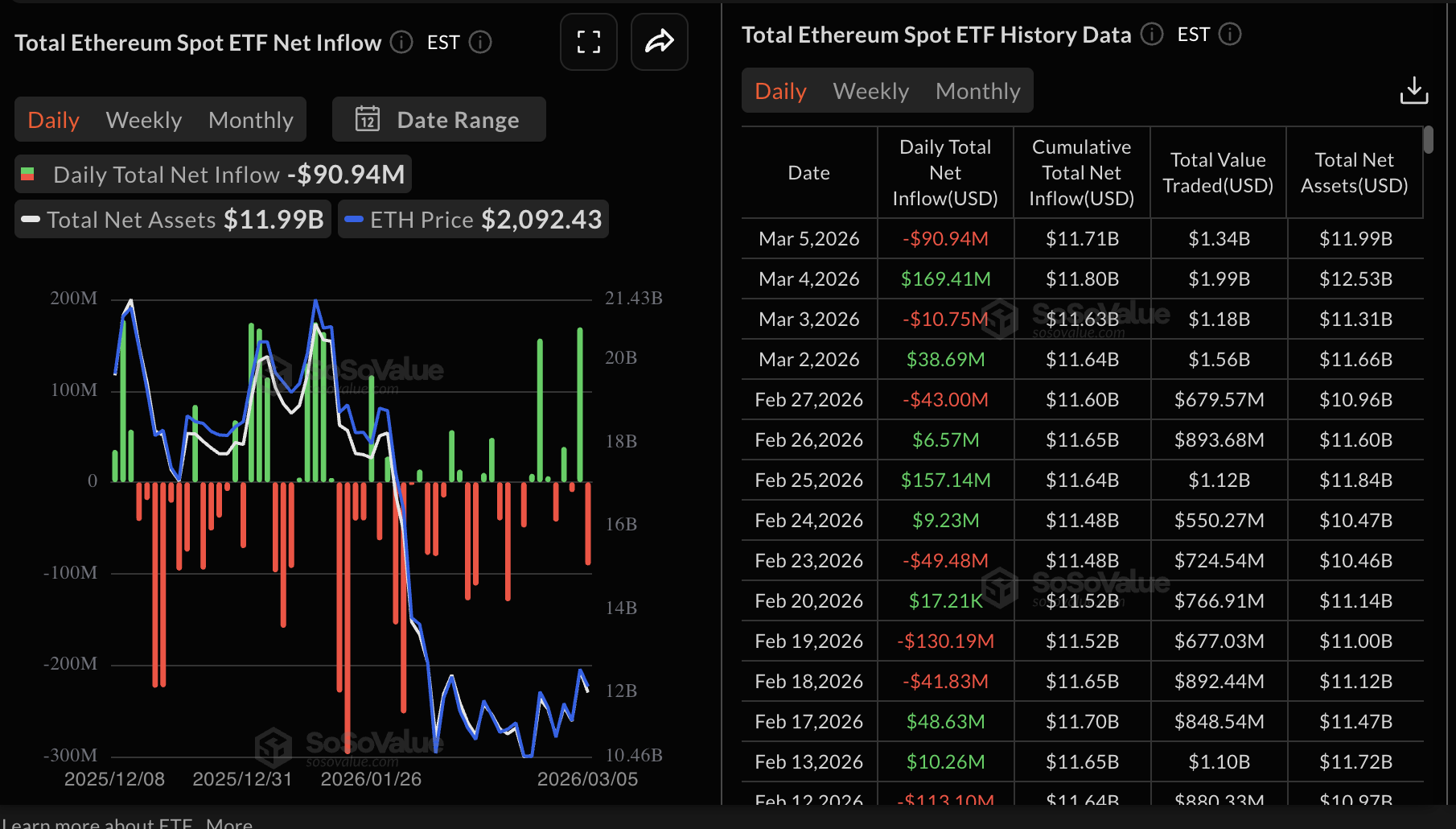Click the -$10.75M inflow value

pyautogui.click(x=945, y=320)
